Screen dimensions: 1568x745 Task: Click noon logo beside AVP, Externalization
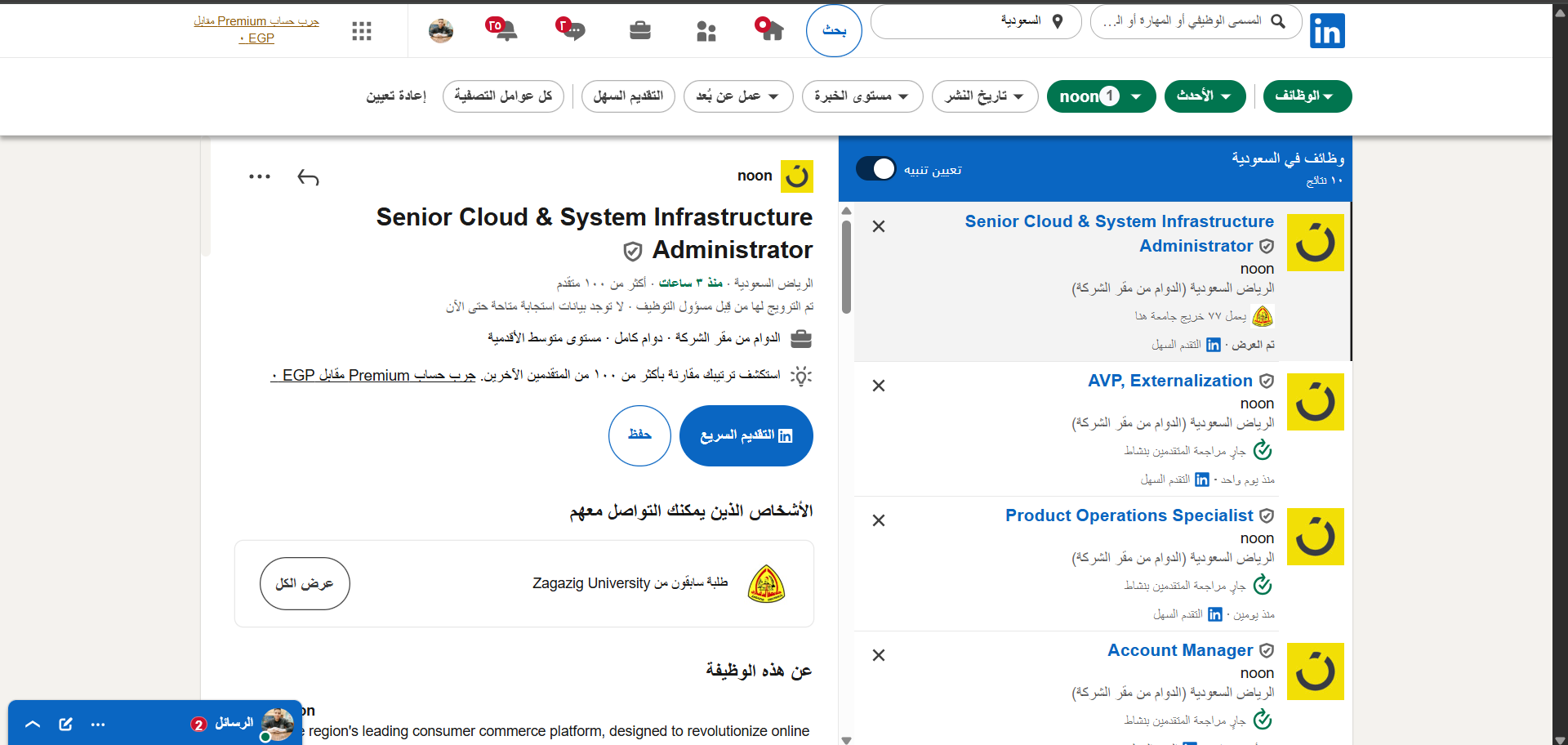click(1316, 402)
